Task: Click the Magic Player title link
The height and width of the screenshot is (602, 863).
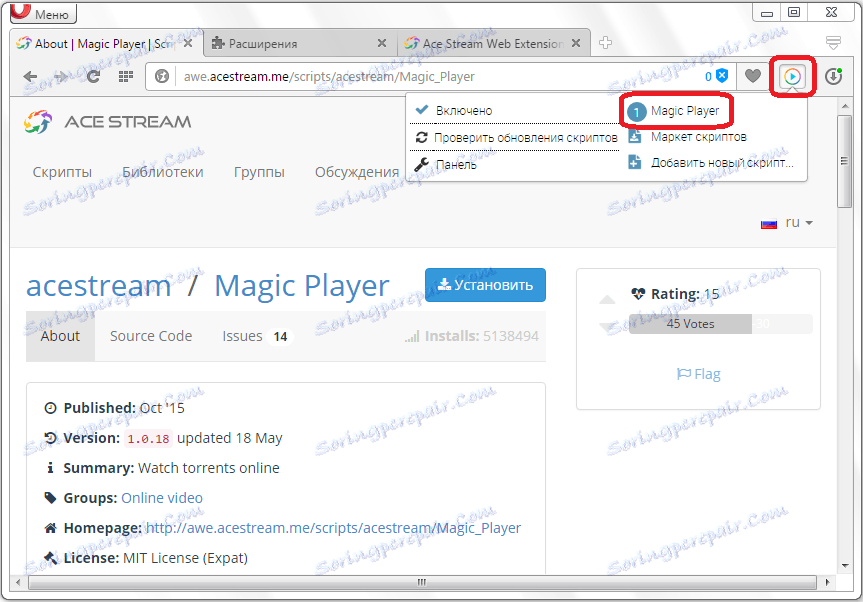Action: point(302,286)
